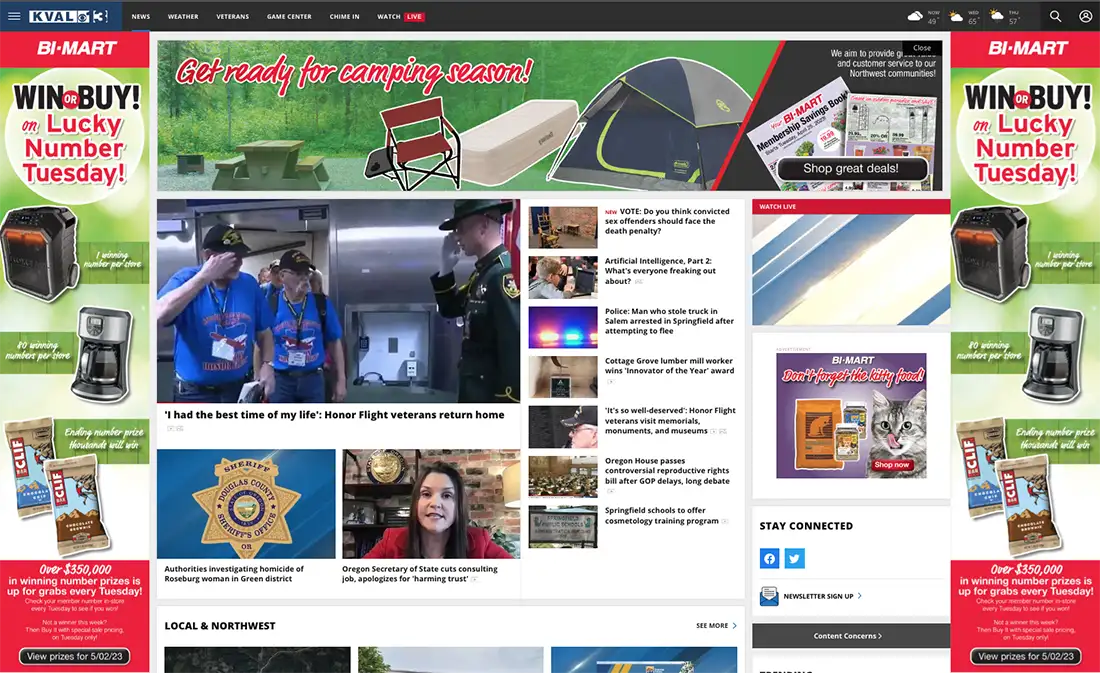
Task: Click the current weather cloud icon
Action: coord(915,15)
